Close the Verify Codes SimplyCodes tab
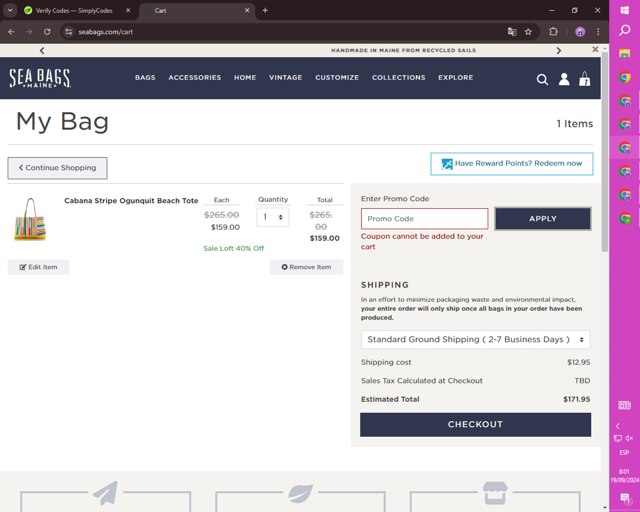The height and width of the screenshot is (512, 640). (x=128, y=10)
